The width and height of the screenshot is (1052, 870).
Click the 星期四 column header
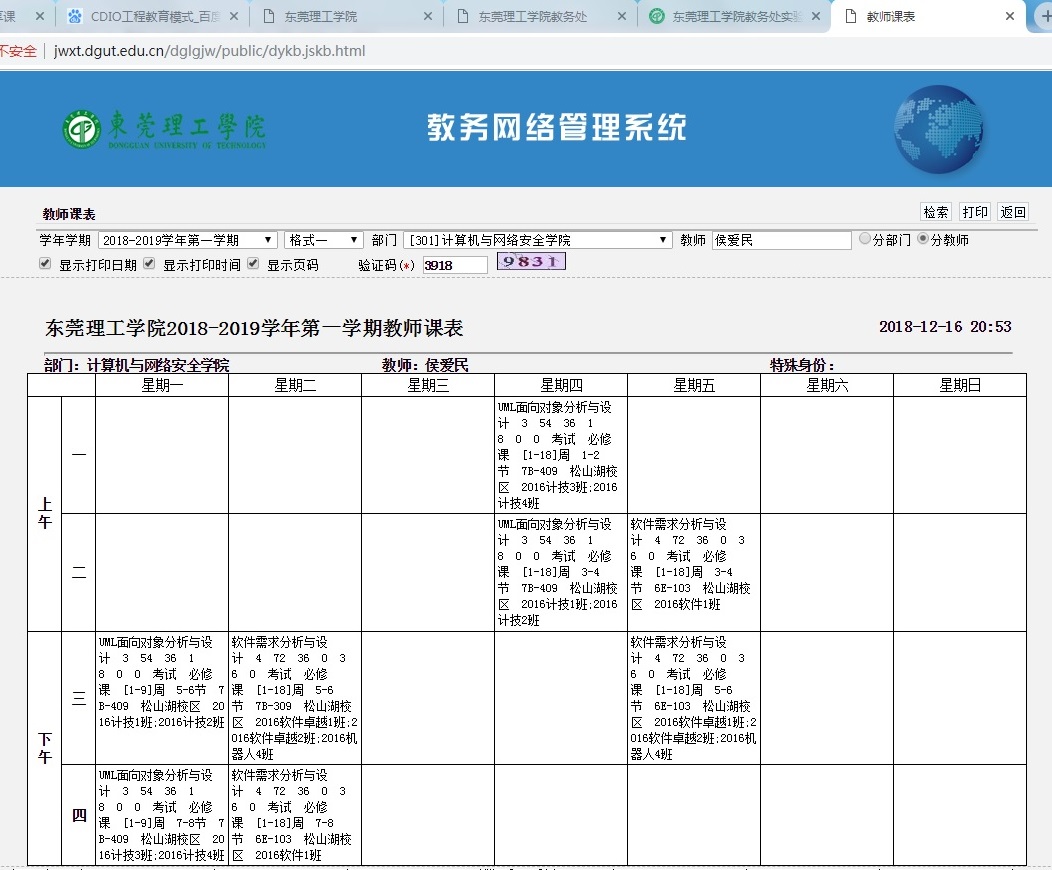click(x=561, y=385)
